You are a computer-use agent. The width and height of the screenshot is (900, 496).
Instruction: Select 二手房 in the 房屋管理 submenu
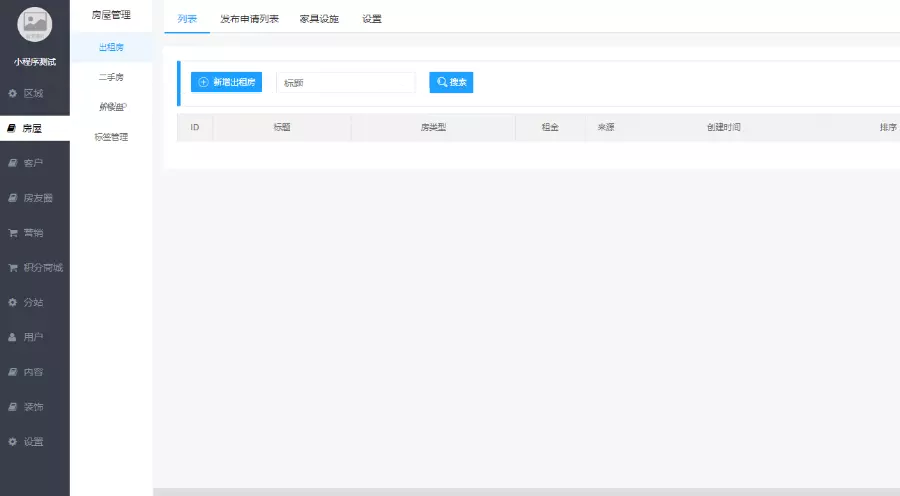(x=111, y=76)
